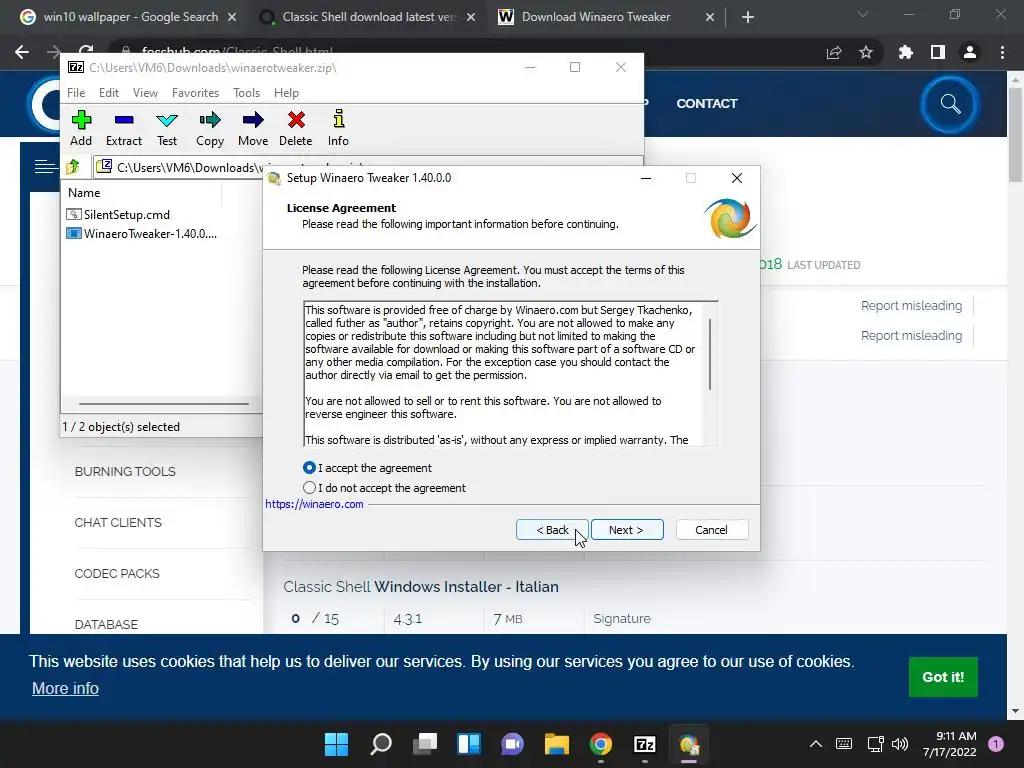Viewport: 1024px width, 768px height.
Task: Accept cookies with Got it! button
Action: pyautogui.click(x=943, y=677)
